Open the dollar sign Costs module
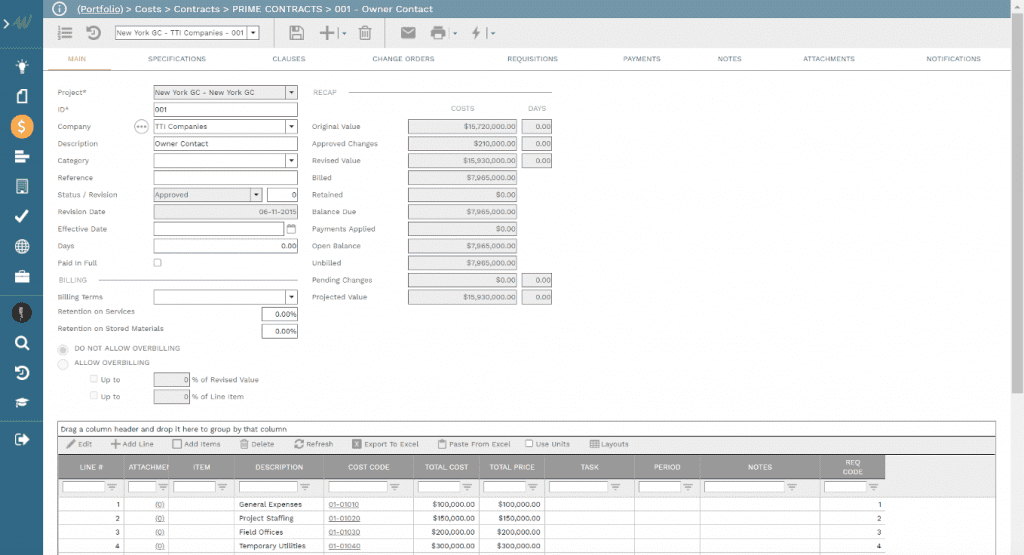 coord(22,126)
